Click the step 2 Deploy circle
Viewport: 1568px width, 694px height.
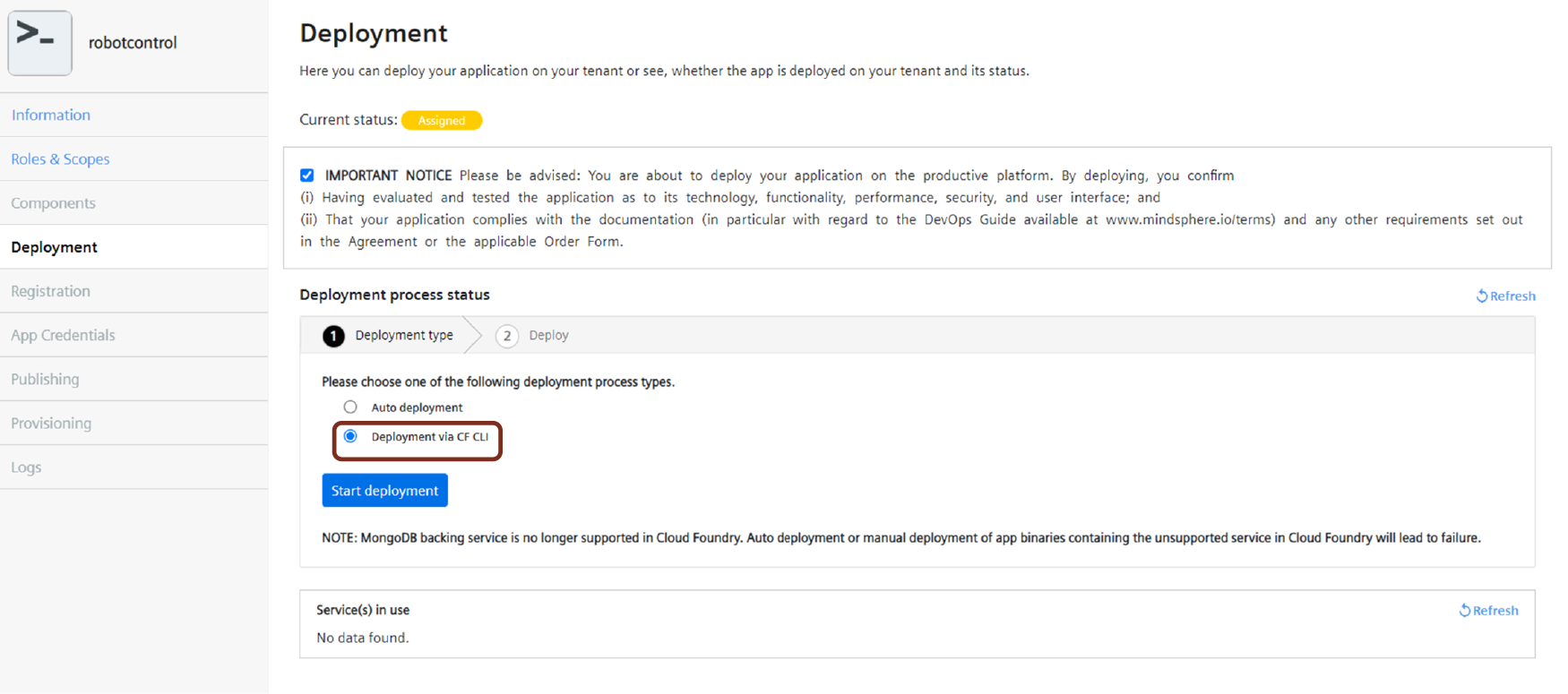pos(507,336)
